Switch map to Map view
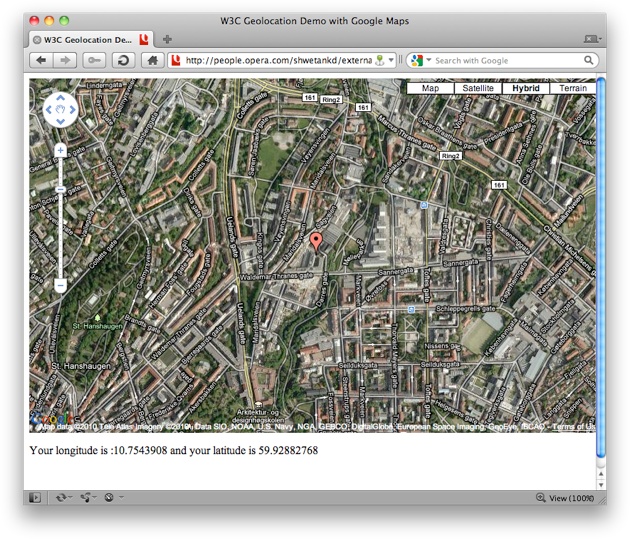The image size is (630, 539). (430, 88)
